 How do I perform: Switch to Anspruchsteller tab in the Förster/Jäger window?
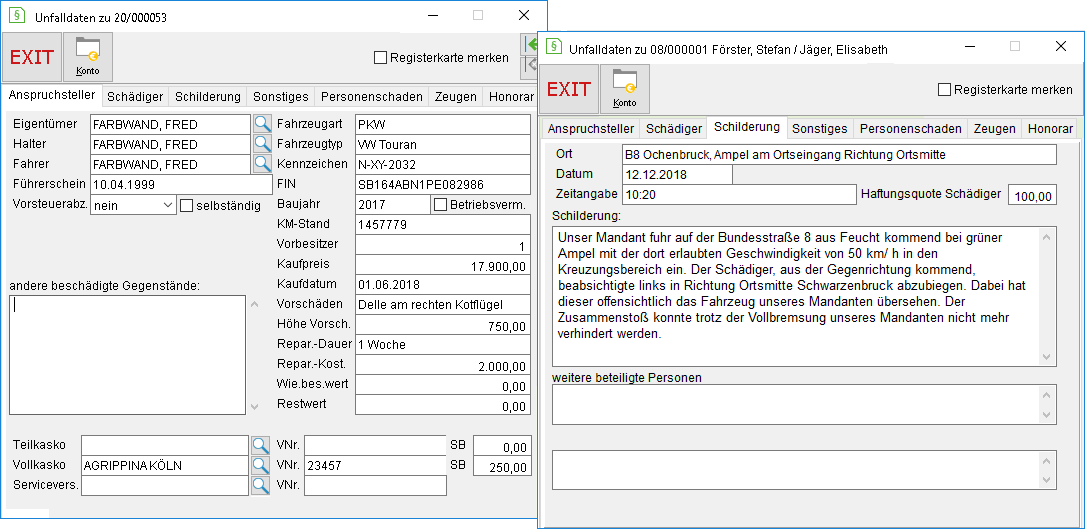tap(591, 128)
